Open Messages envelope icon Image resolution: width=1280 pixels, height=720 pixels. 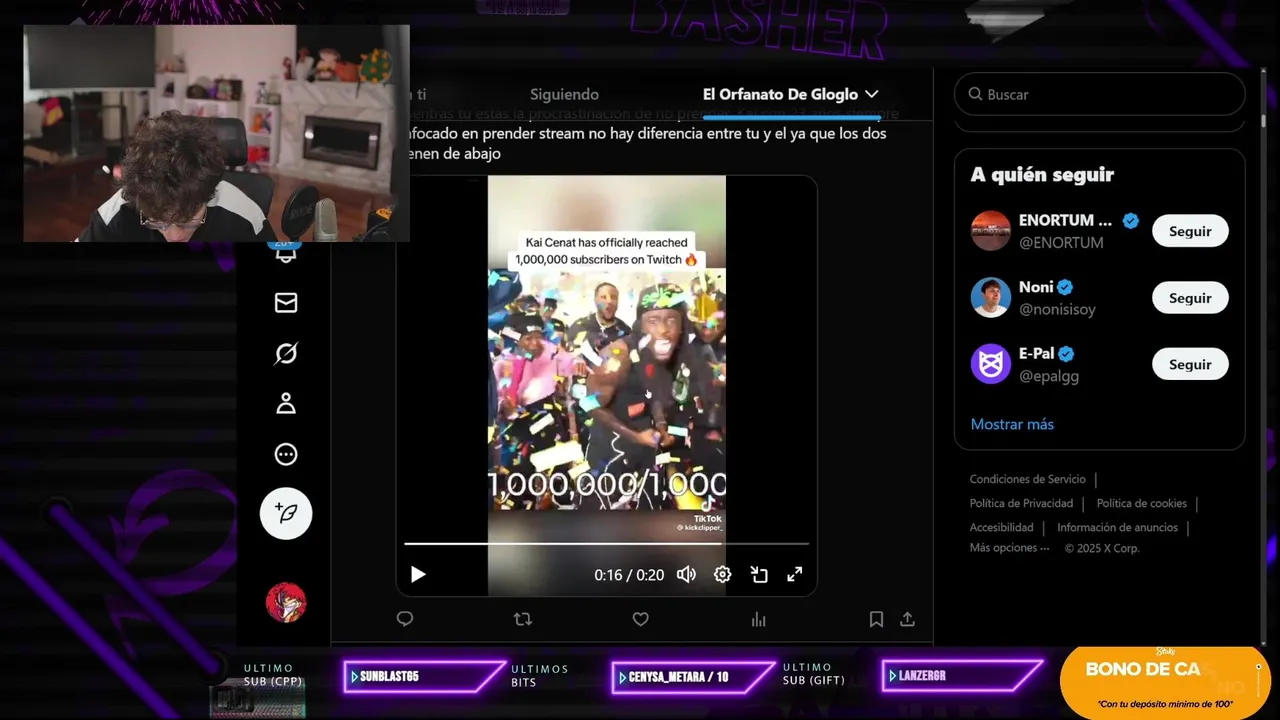tap(286, 303)
